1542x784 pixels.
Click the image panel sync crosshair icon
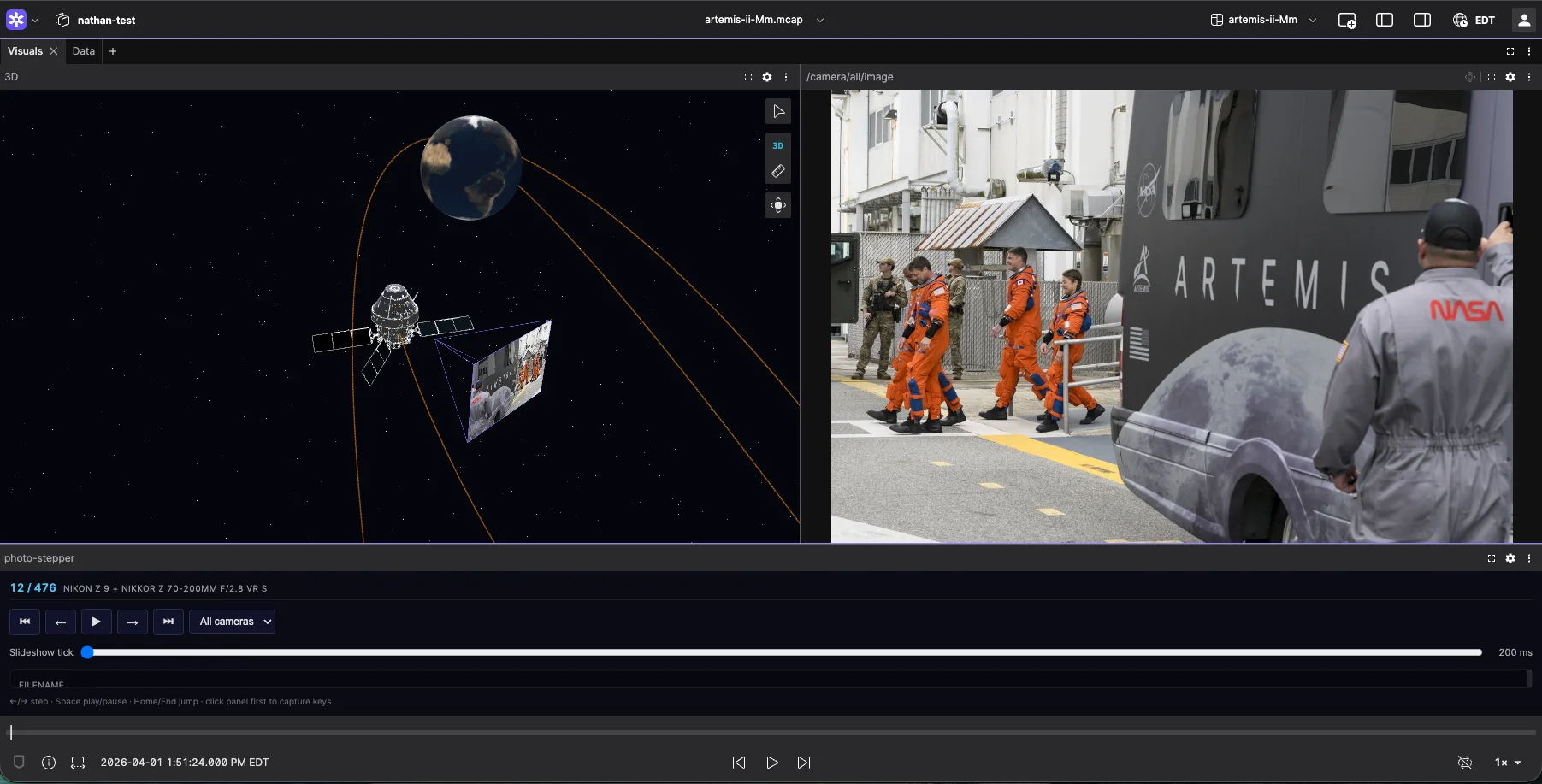click(1470, 77)
